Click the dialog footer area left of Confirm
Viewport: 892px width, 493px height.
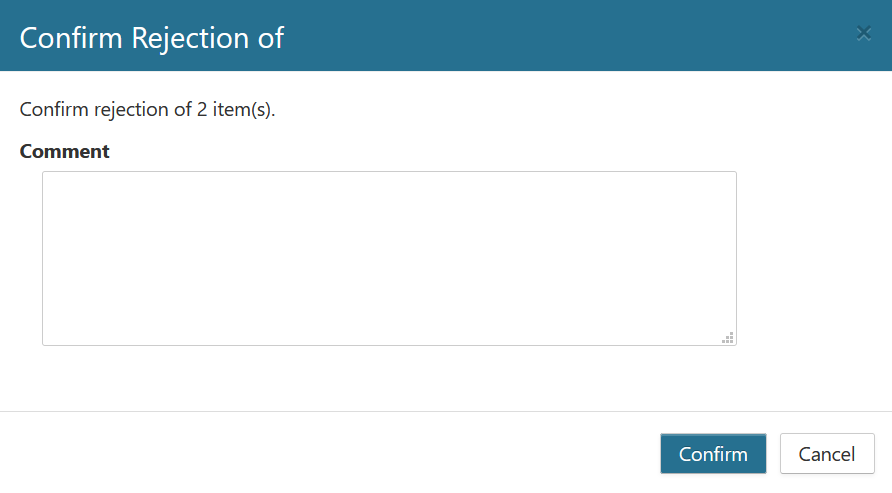[x=330, y=453]
